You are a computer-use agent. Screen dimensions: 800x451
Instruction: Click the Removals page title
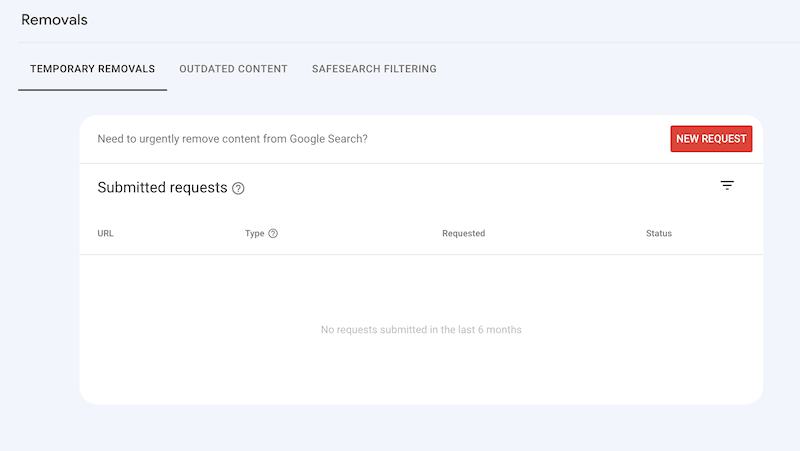(x=54, y=20)
